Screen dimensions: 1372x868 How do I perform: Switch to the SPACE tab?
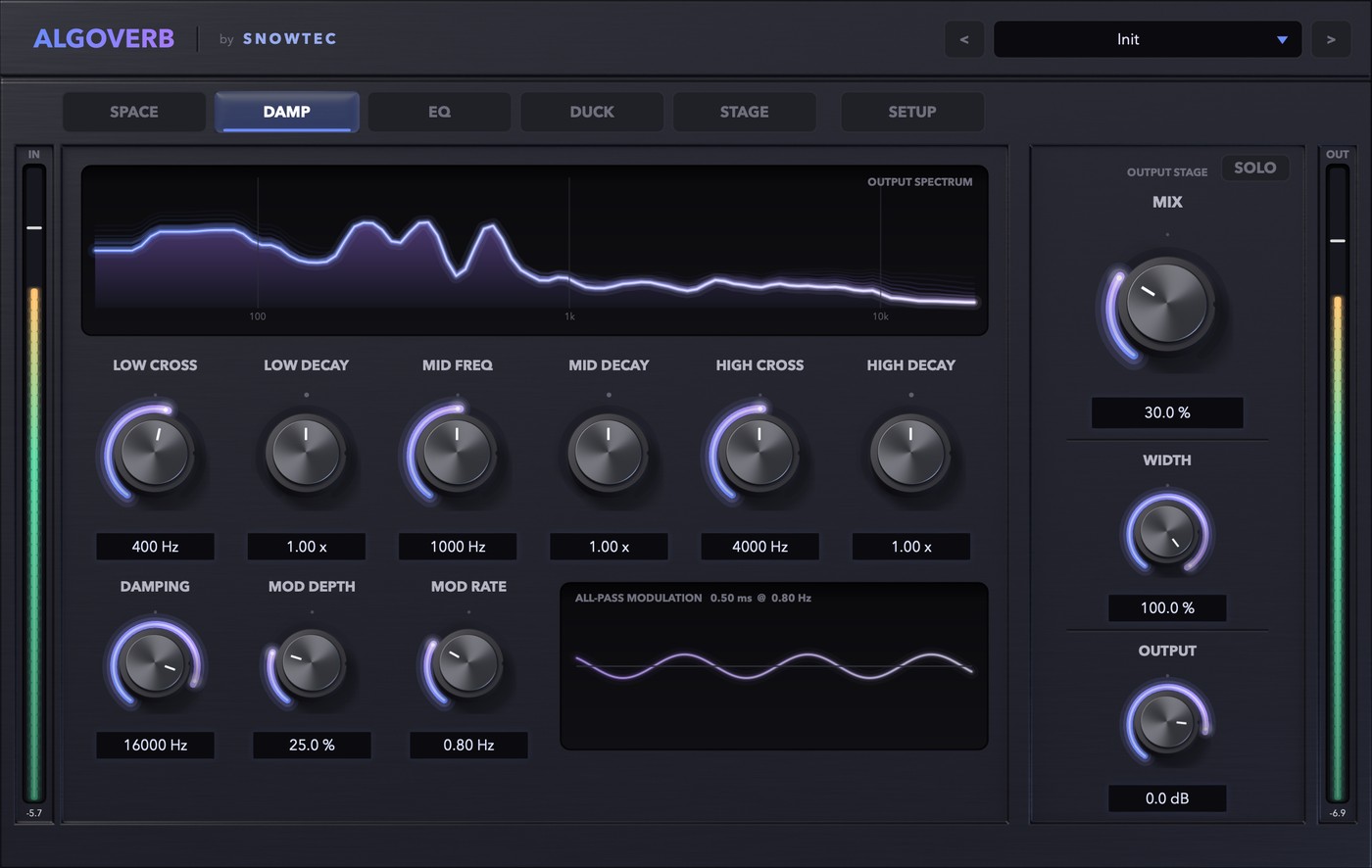point(134,112)
